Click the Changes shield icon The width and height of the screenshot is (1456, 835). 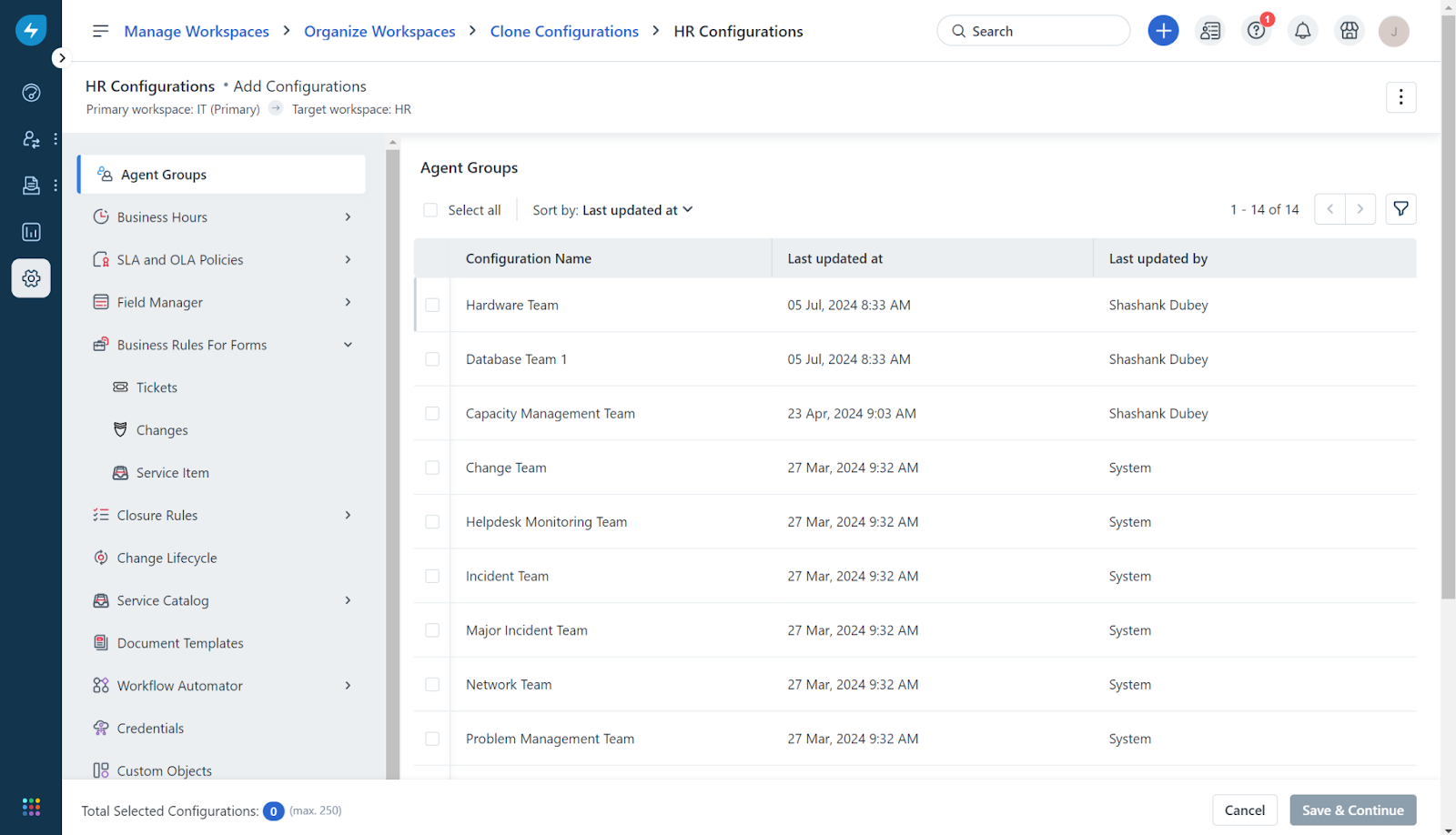pyautogui.click(x=120, y=429)
